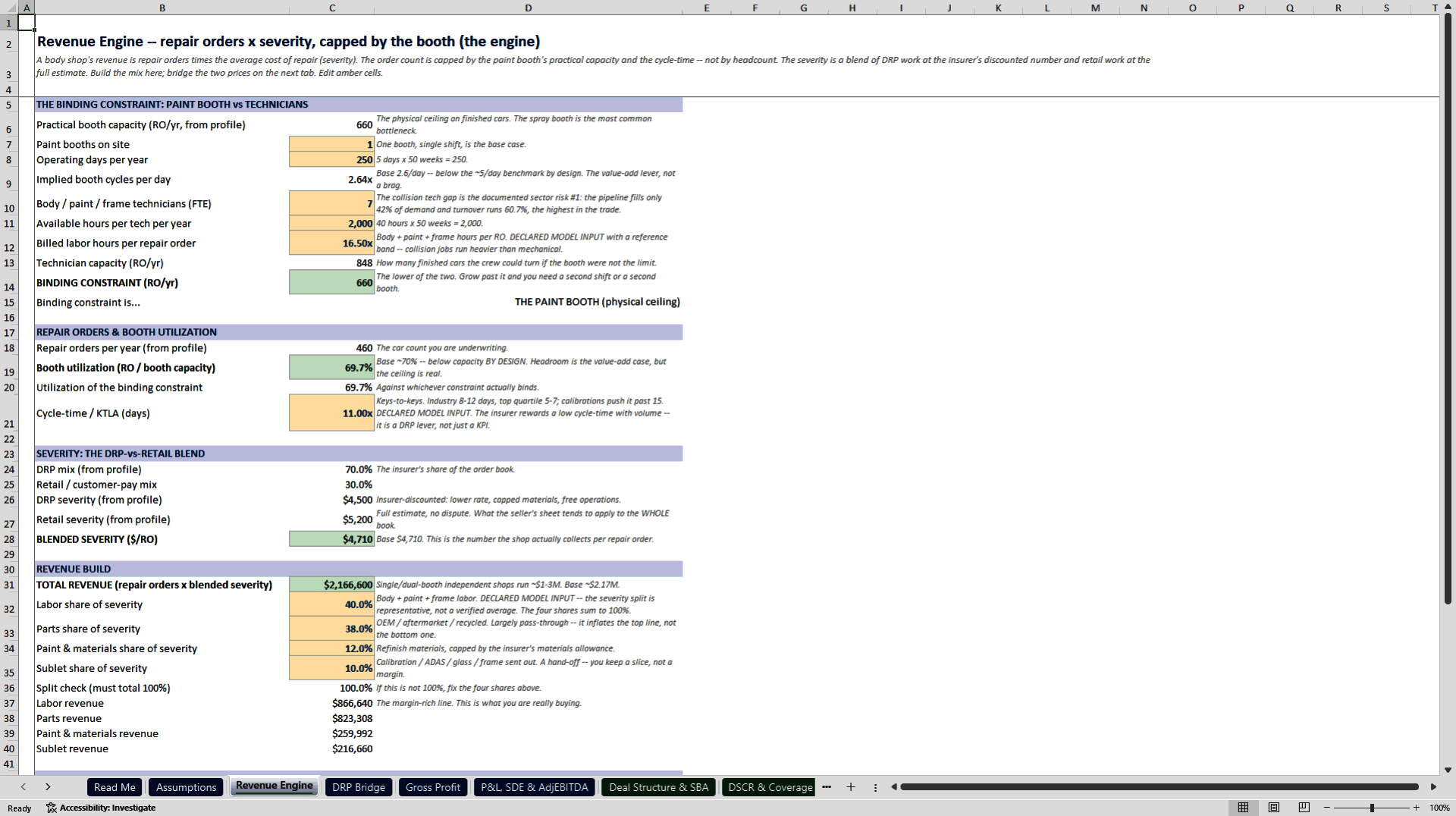The height and width of the screenshot is (816, 1456).
Task: Add a new sheet with plus icon
Action: click(x=851, y=787)
